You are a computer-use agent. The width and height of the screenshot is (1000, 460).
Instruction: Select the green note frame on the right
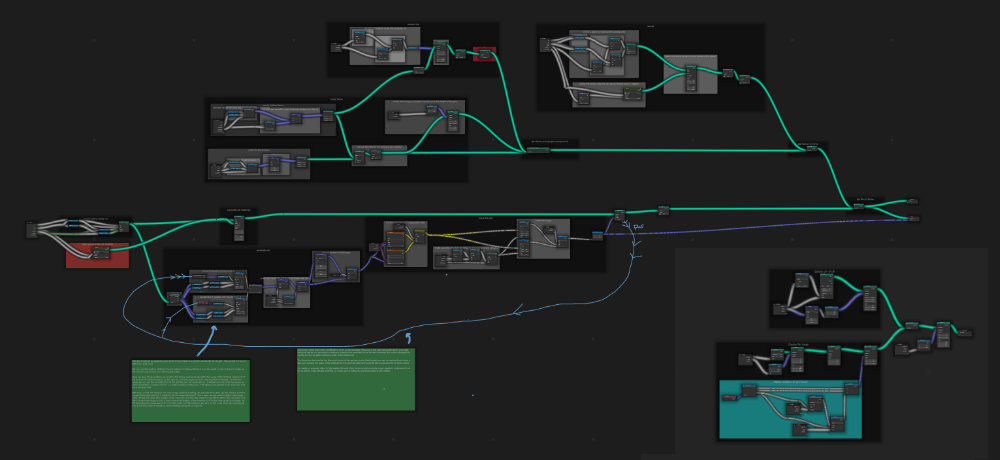[356, 379]
